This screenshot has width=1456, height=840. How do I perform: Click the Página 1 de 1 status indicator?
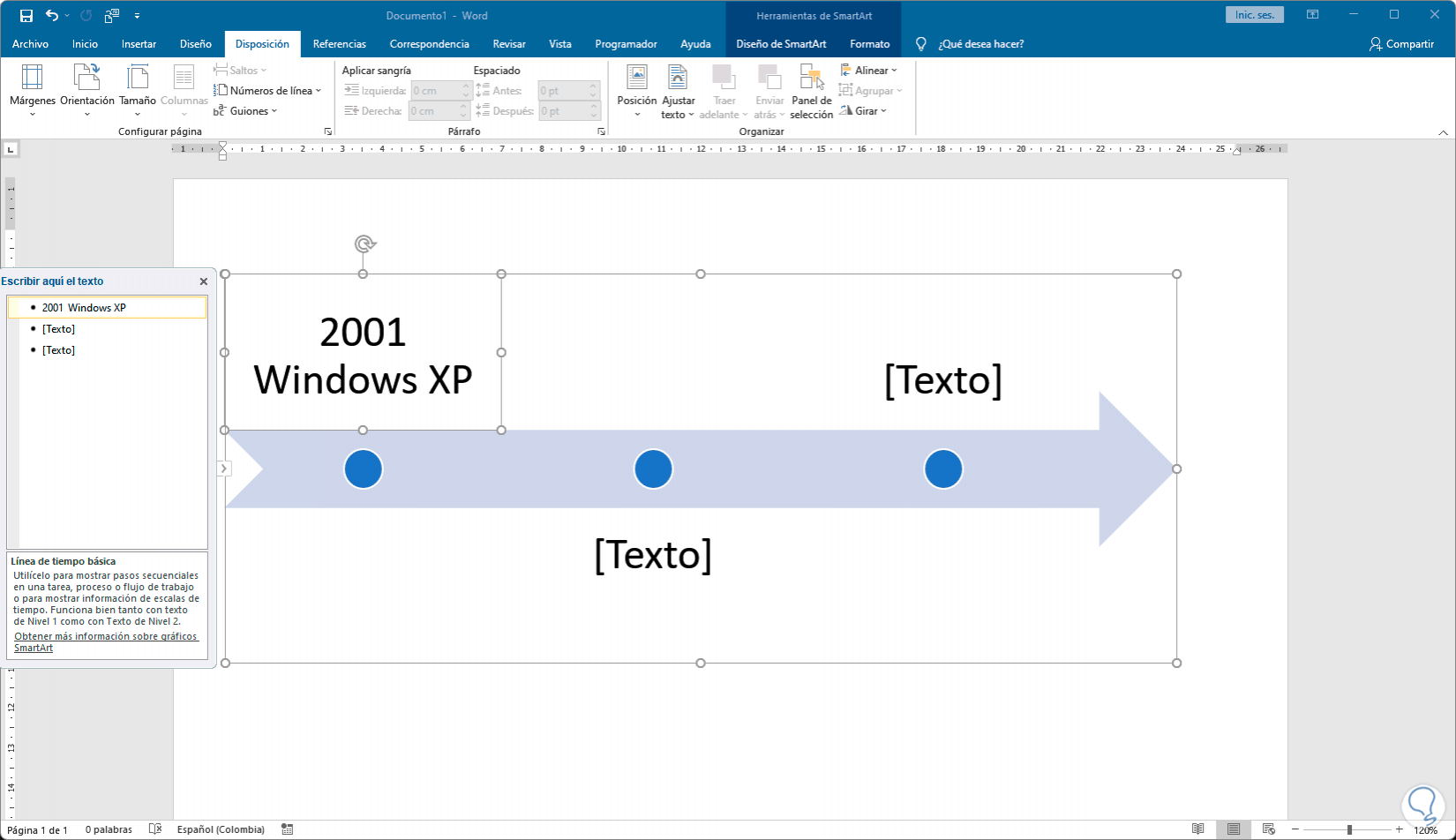38,829
